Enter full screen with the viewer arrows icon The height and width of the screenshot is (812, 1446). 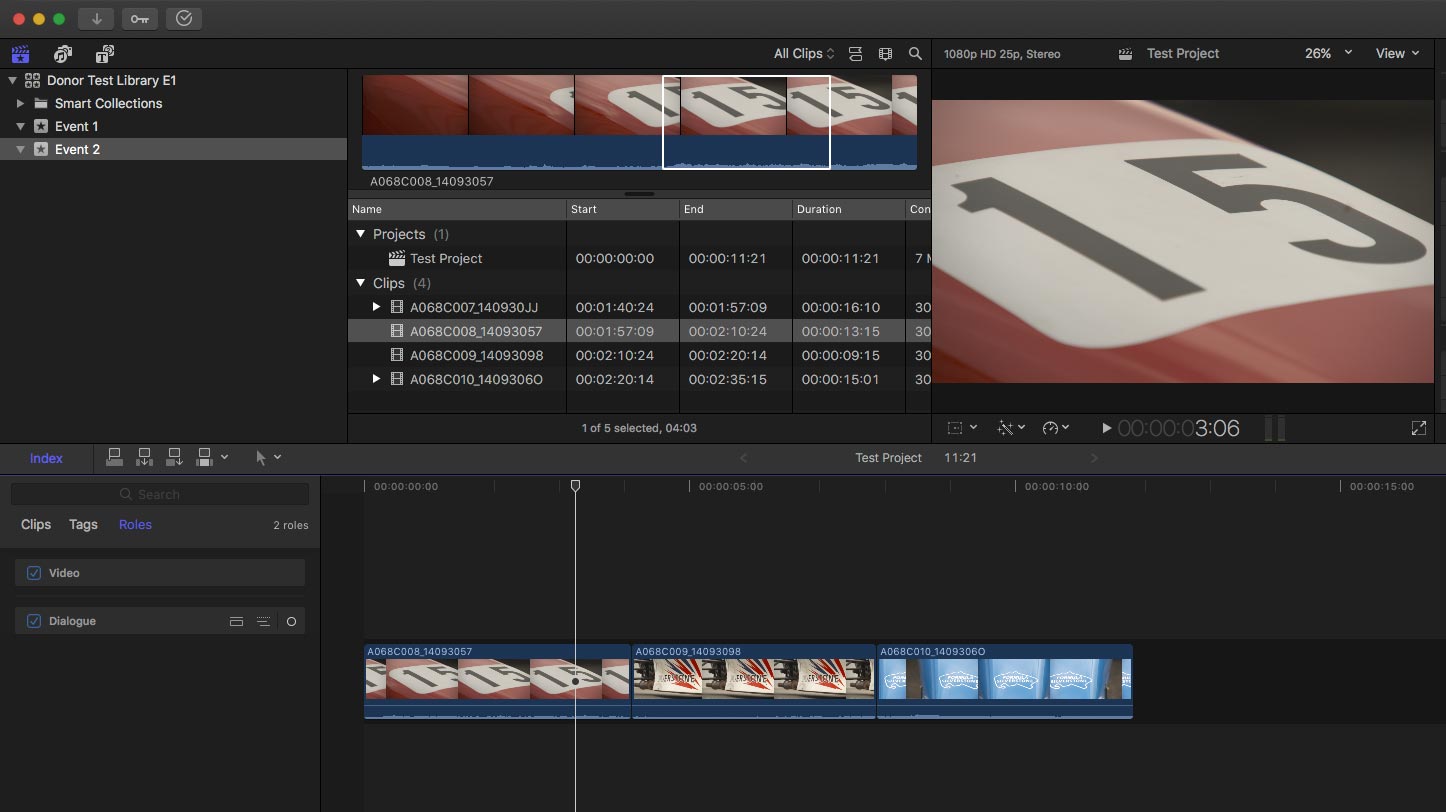[x=1418, y=428]
